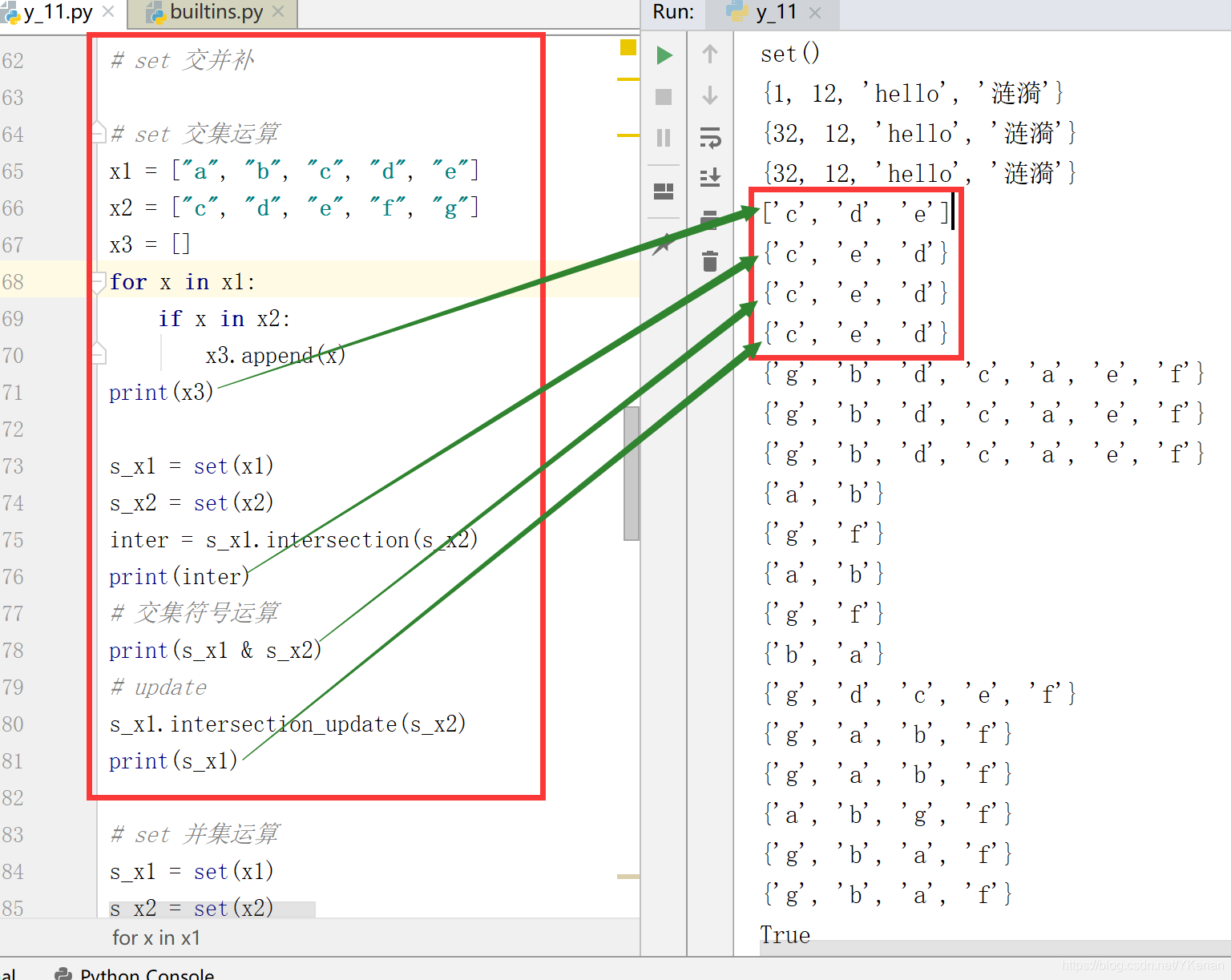Click breadcrumb text for x in x1
The image size is (1231, 980).
point(156,938)
